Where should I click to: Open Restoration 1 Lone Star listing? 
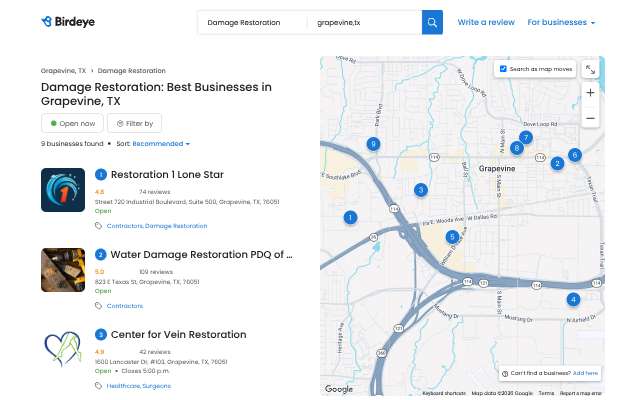coord(167,175)
